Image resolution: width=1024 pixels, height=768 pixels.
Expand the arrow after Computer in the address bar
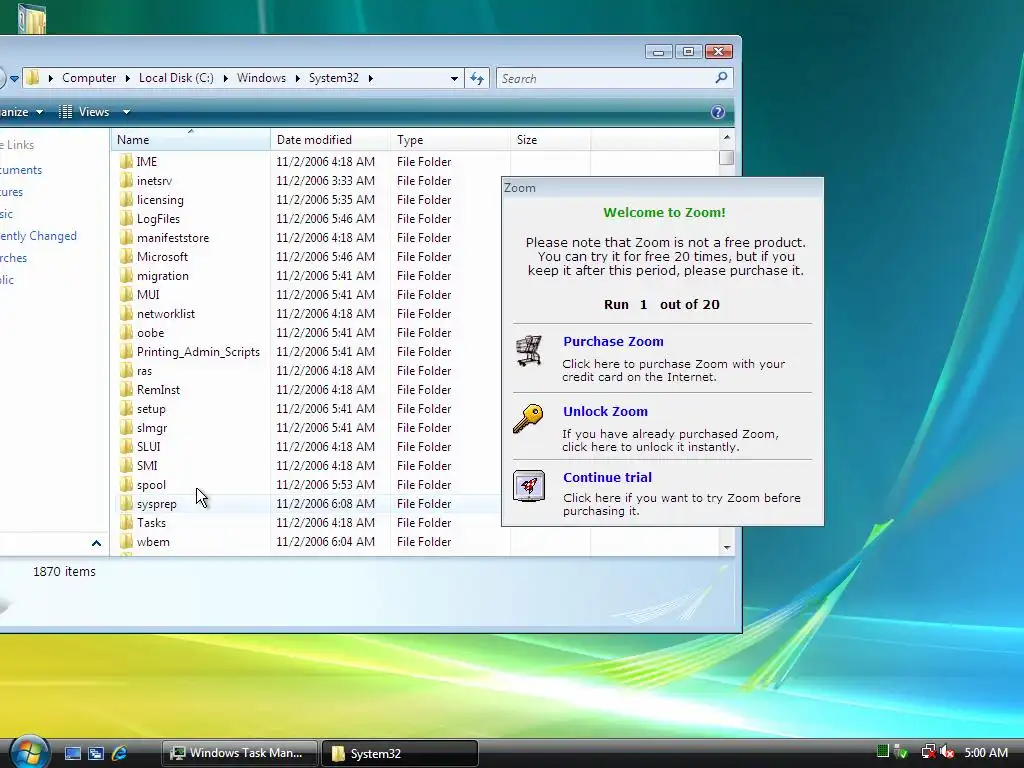(x=127, y=78)
